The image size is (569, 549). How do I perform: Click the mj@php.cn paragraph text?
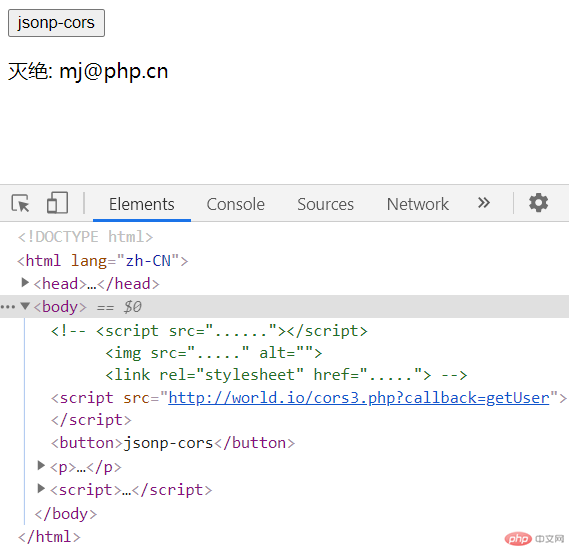(x=88, y=71)
